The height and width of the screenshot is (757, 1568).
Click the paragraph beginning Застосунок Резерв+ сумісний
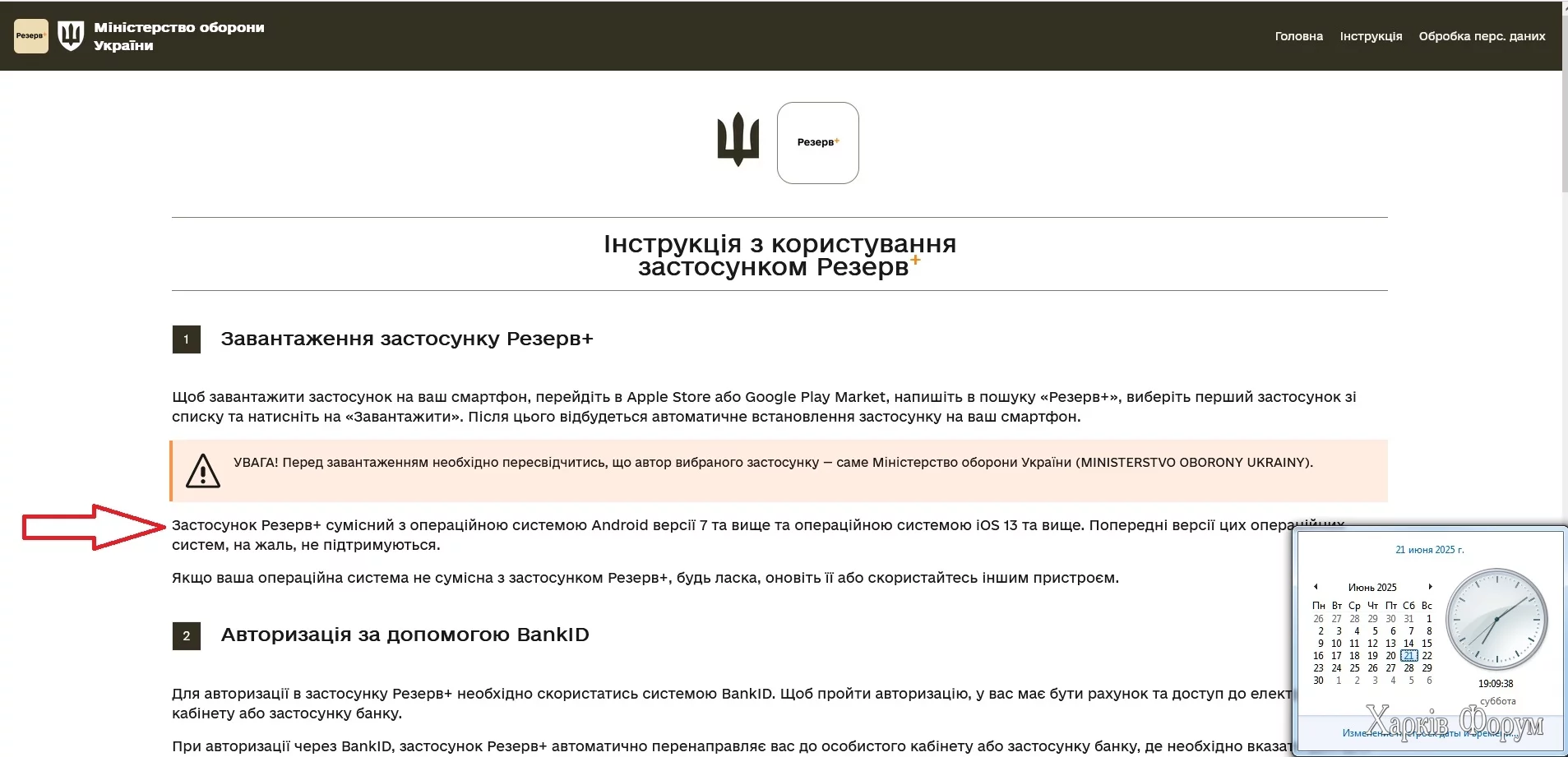pyautogui.click(x=758, y=535)
